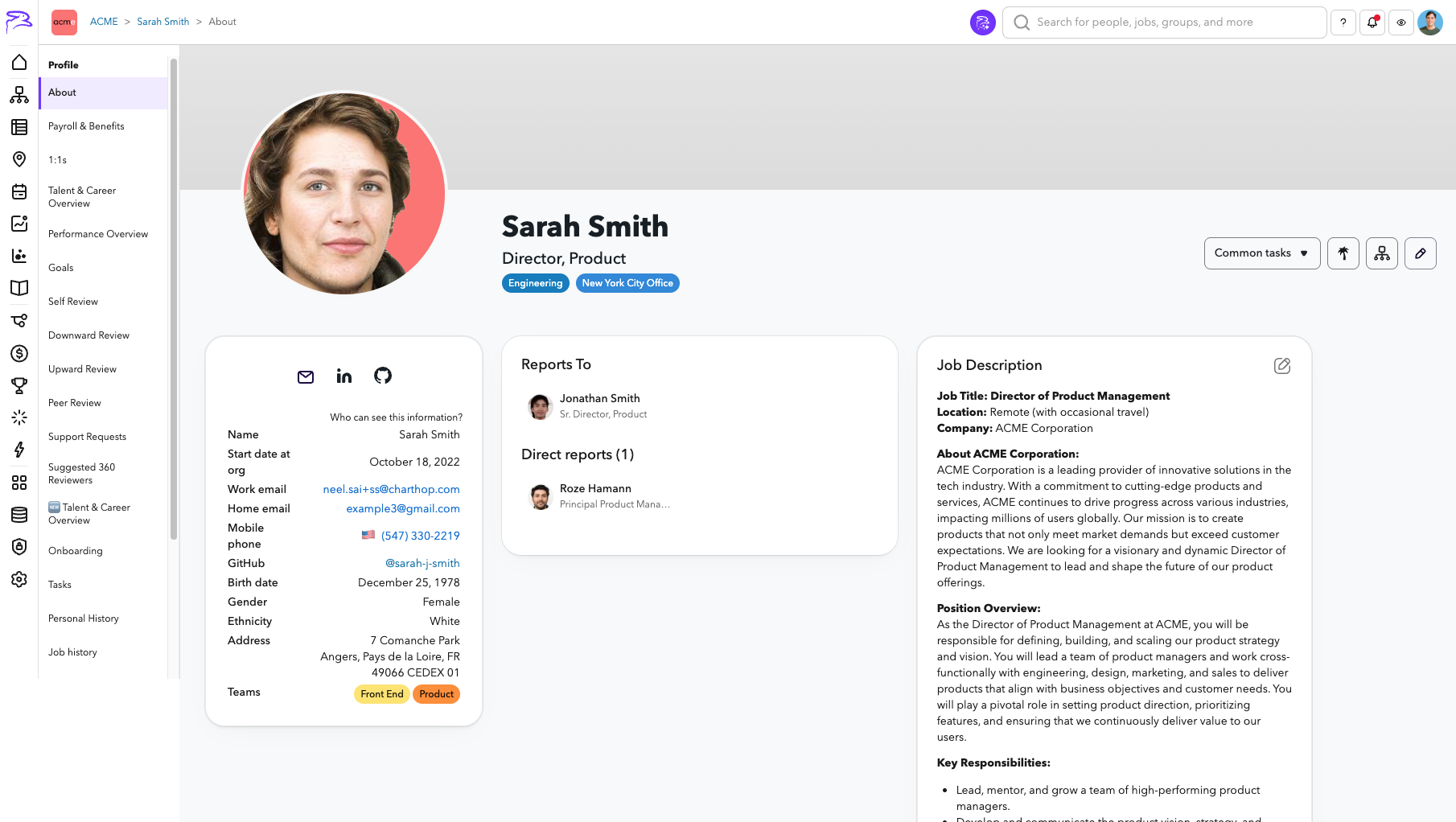This screenshot has height=822, width=1456.
Task: Expand the Common tasks dropdown
Action: [1262, 253]
